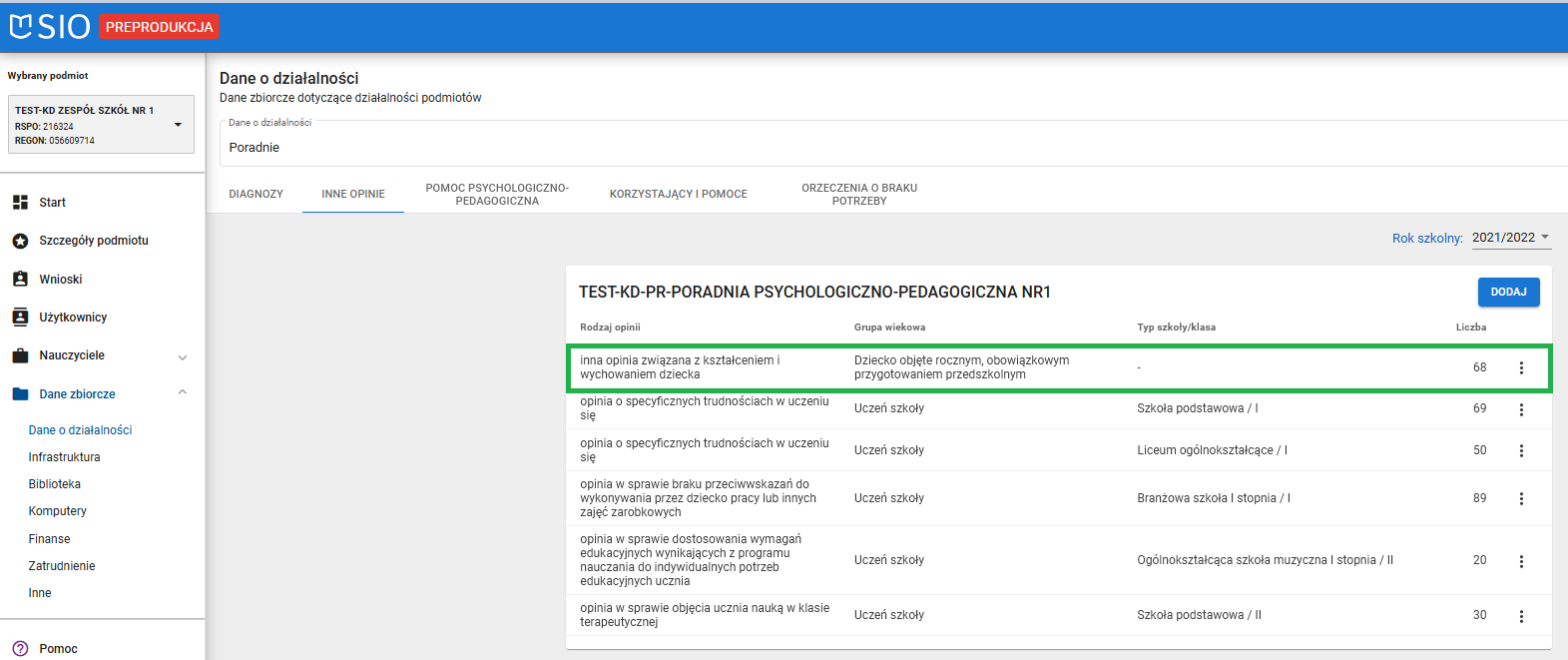Go to Wnioski in the sidebar
The image size is (1568, 660).
pyautogui.click(x=61, y=280)
